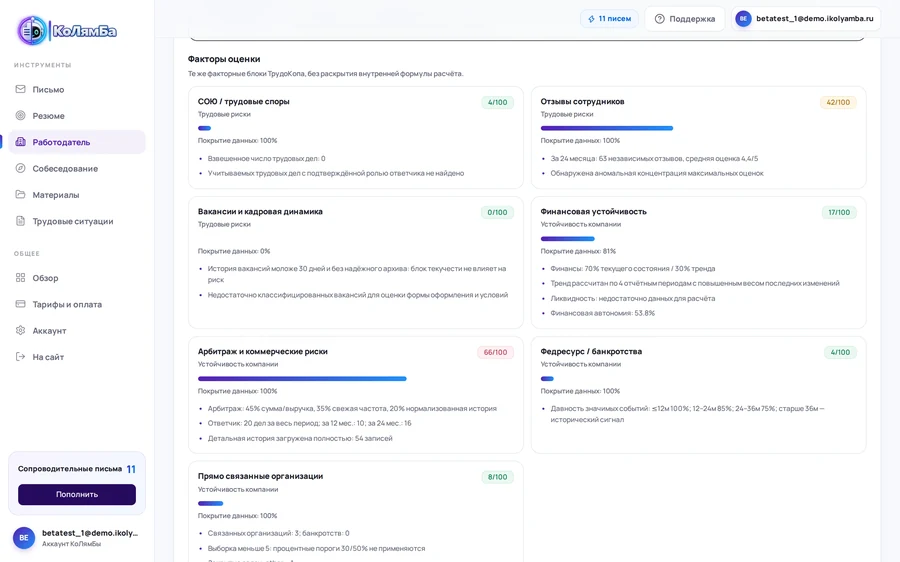900x562 pixels.
Task: Click the Прямо связанные организации progress bar
Action: (x=211, y=503)
